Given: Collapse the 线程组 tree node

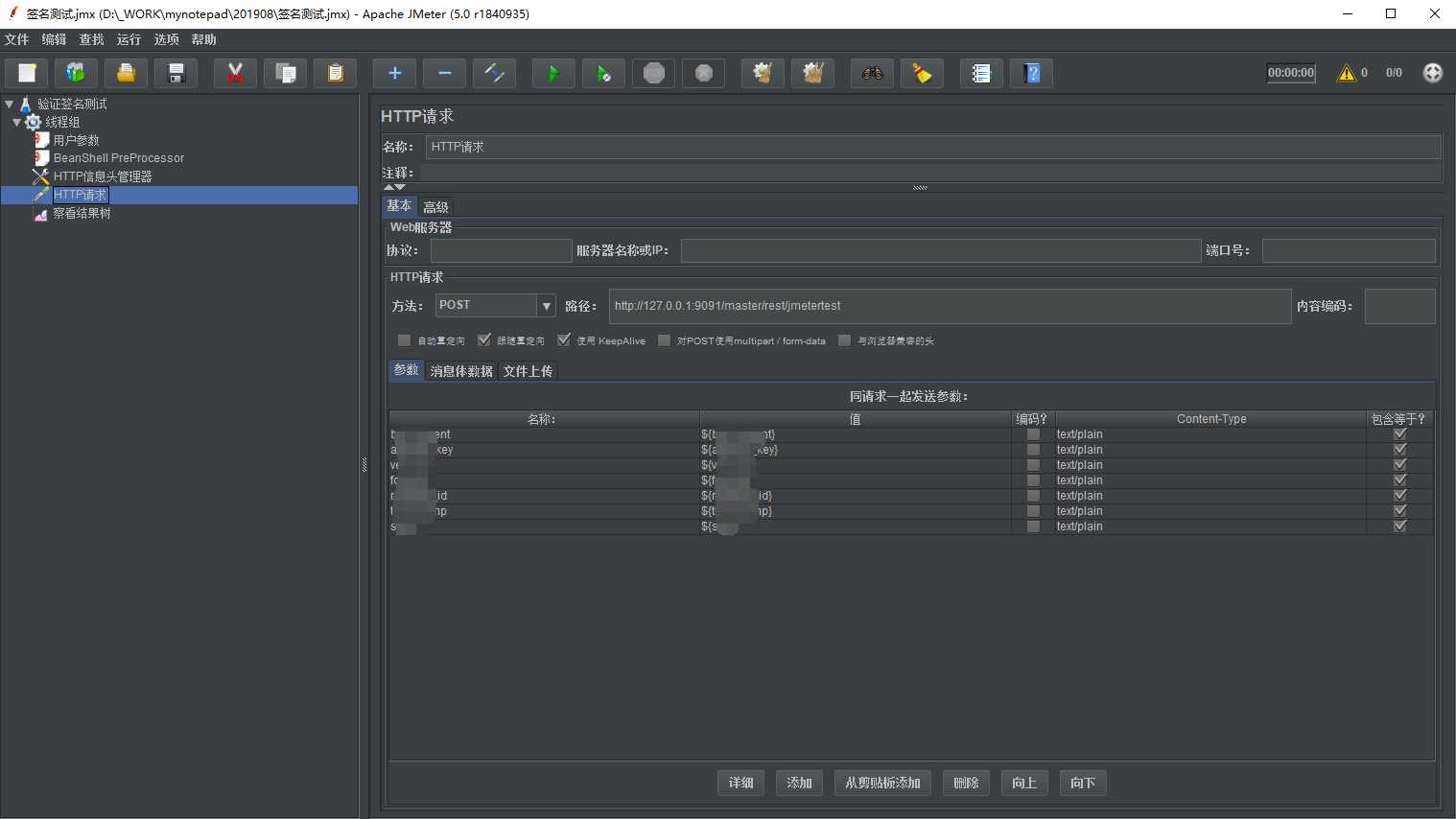Looking at the screenshot, I should (16, 122).
